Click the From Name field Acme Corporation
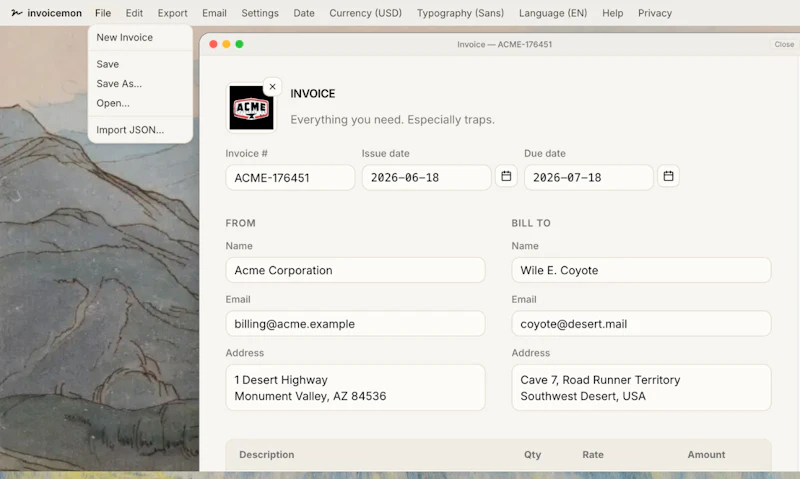The width and height of the screenshot is (800, 479). click(x=355, y=270)
